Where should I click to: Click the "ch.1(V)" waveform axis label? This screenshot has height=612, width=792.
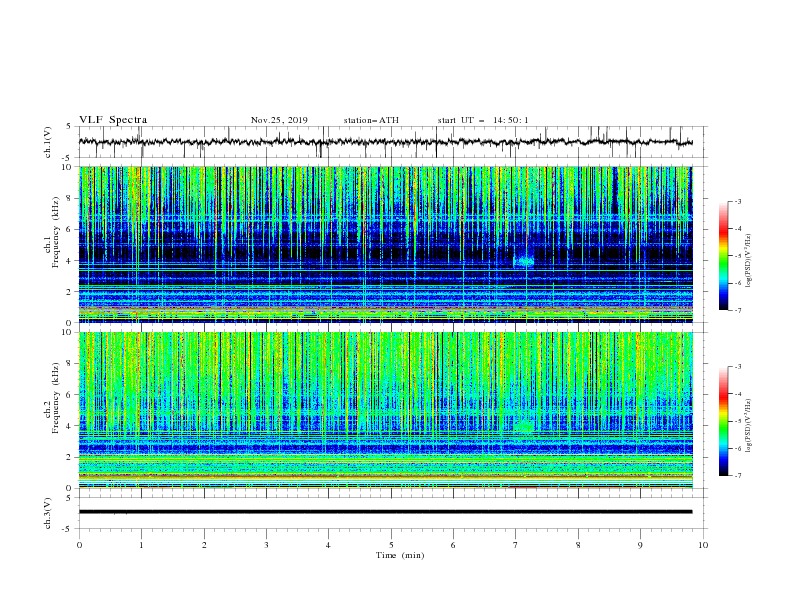pyautogui.click(x=48, y=142)
